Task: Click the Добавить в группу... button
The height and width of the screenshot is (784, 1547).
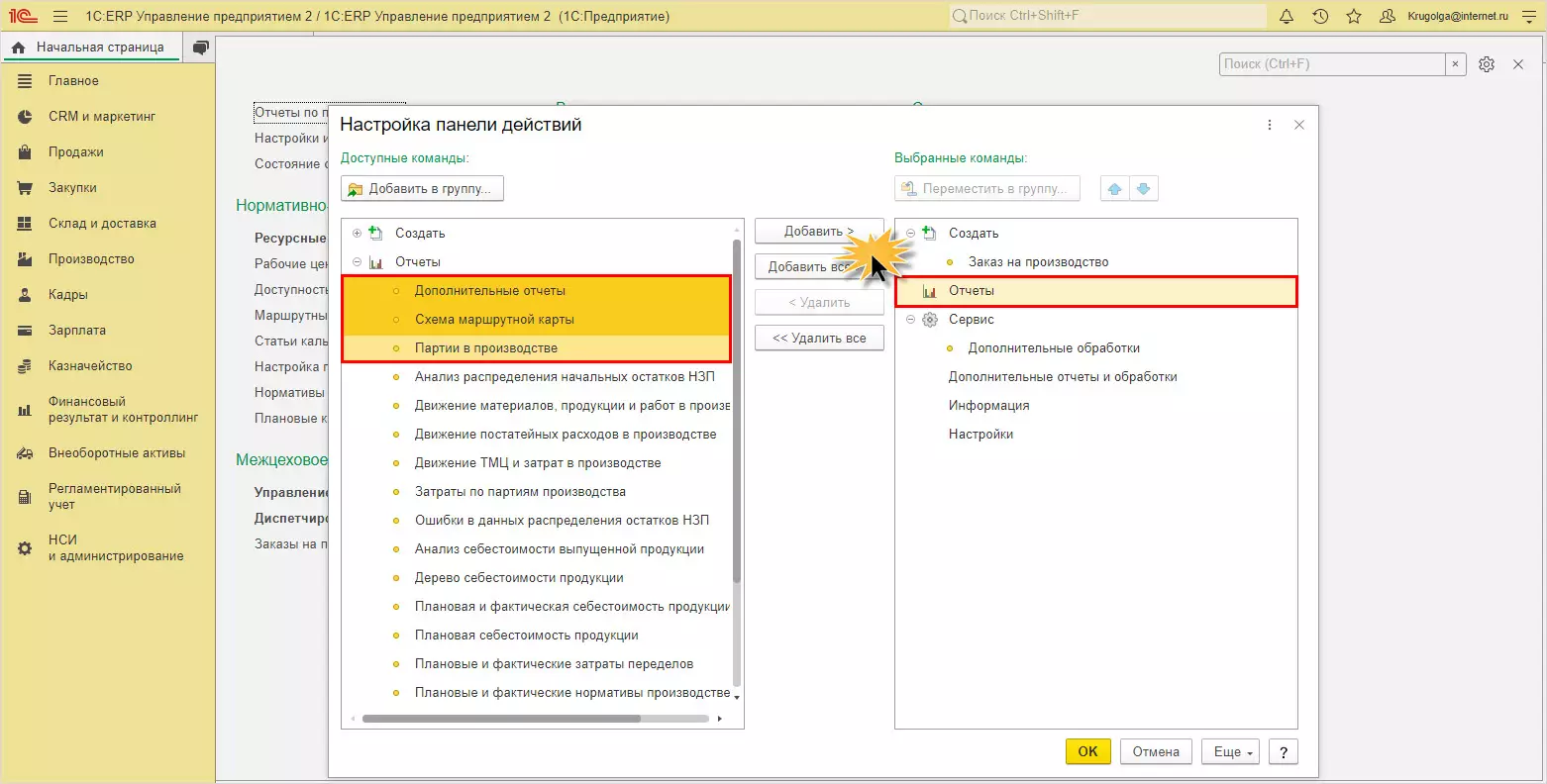Action: click(423, 189)
